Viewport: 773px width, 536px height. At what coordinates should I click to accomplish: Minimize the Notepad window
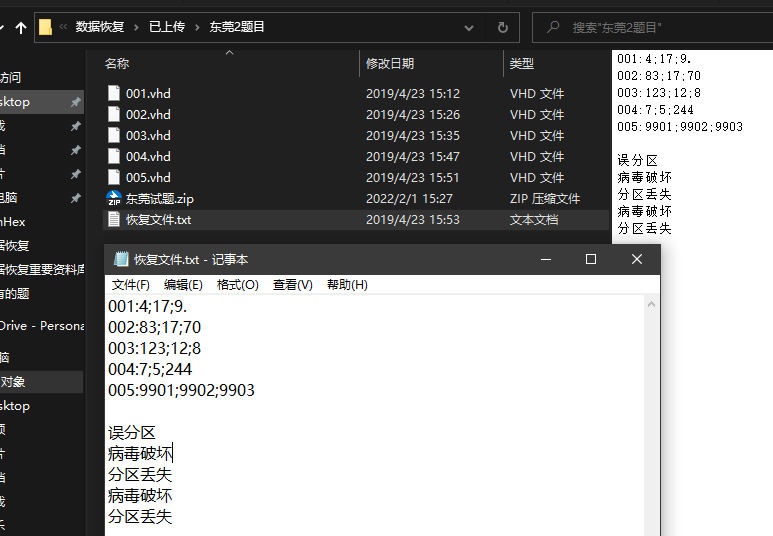(546, 259)
